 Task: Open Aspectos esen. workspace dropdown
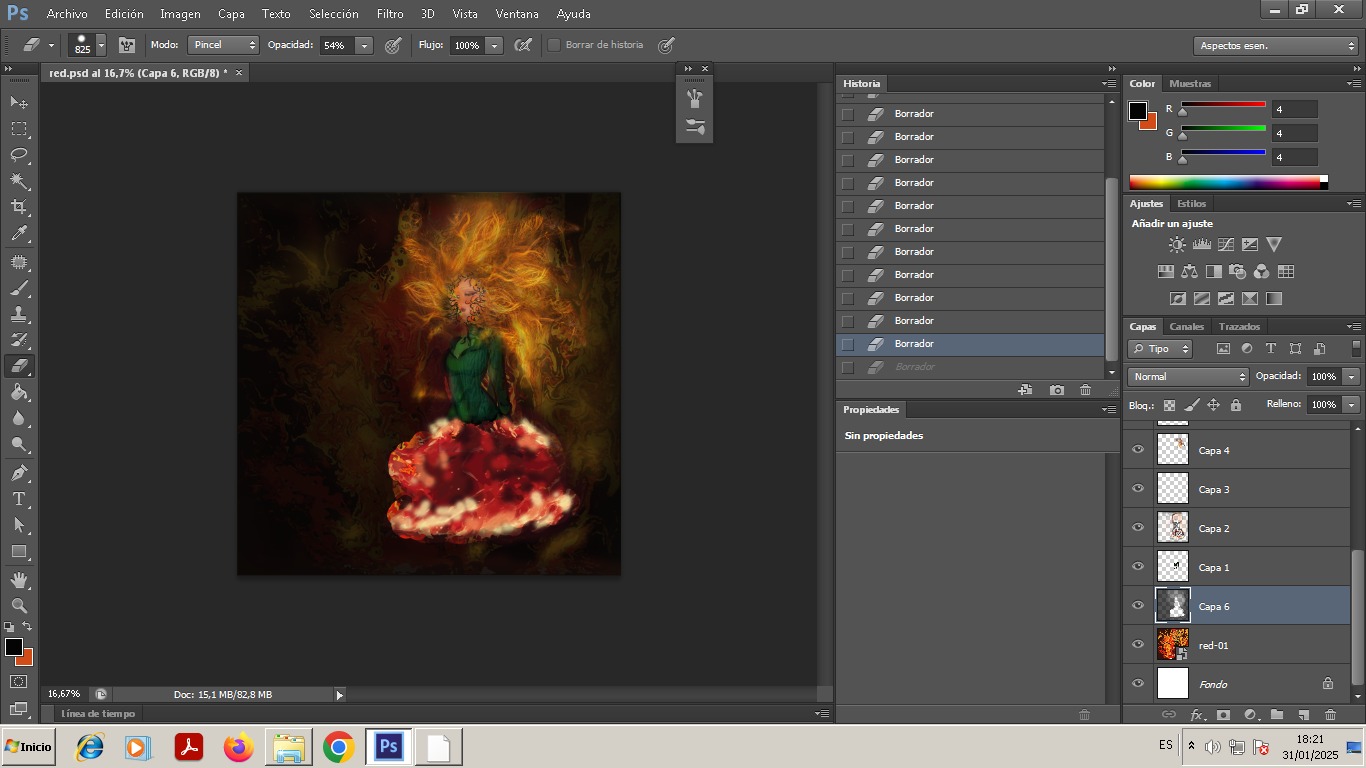tap(1276, 46)
